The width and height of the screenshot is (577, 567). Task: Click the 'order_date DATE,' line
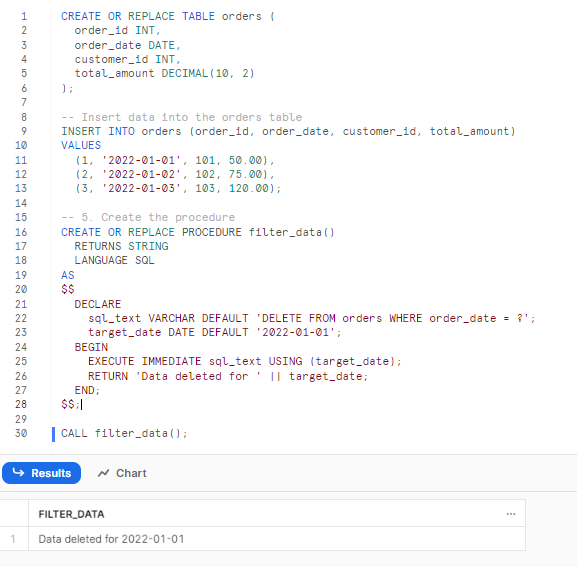pos(127,45)
